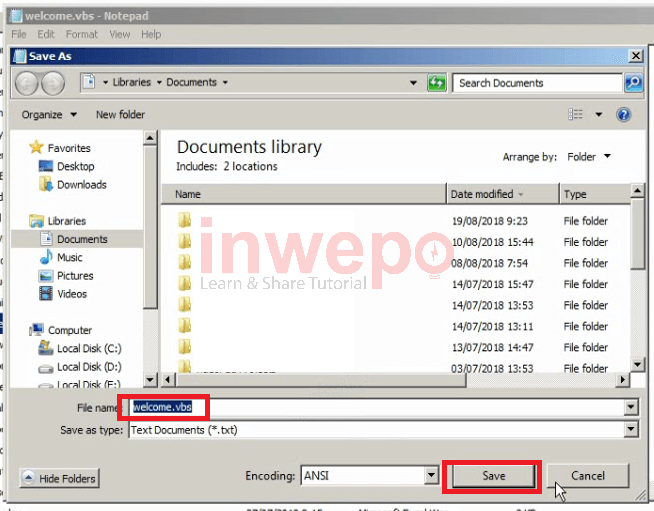Click the file list vertical scrollbar thumb
This screenshot has width=654, height=511.
point(637,235)
